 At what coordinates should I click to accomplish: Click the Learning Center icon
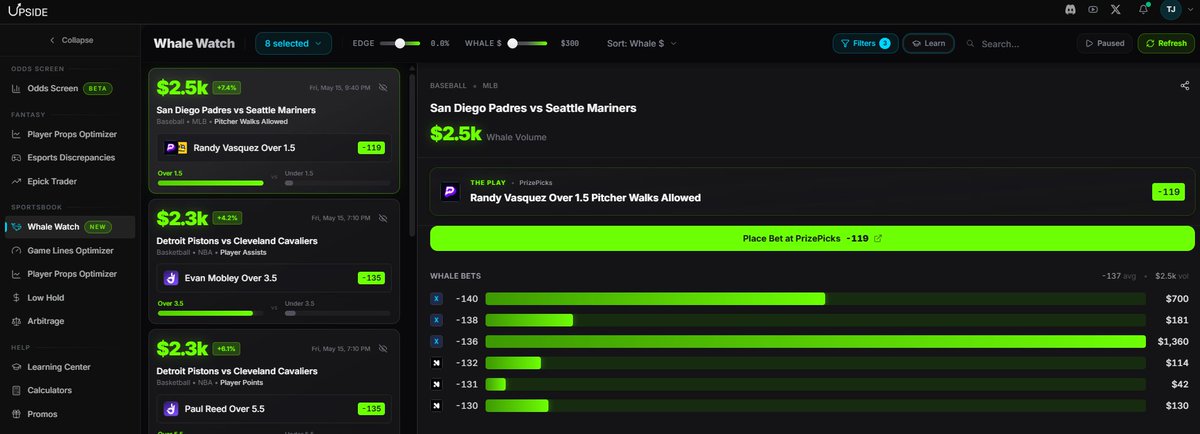coord(16,367)
